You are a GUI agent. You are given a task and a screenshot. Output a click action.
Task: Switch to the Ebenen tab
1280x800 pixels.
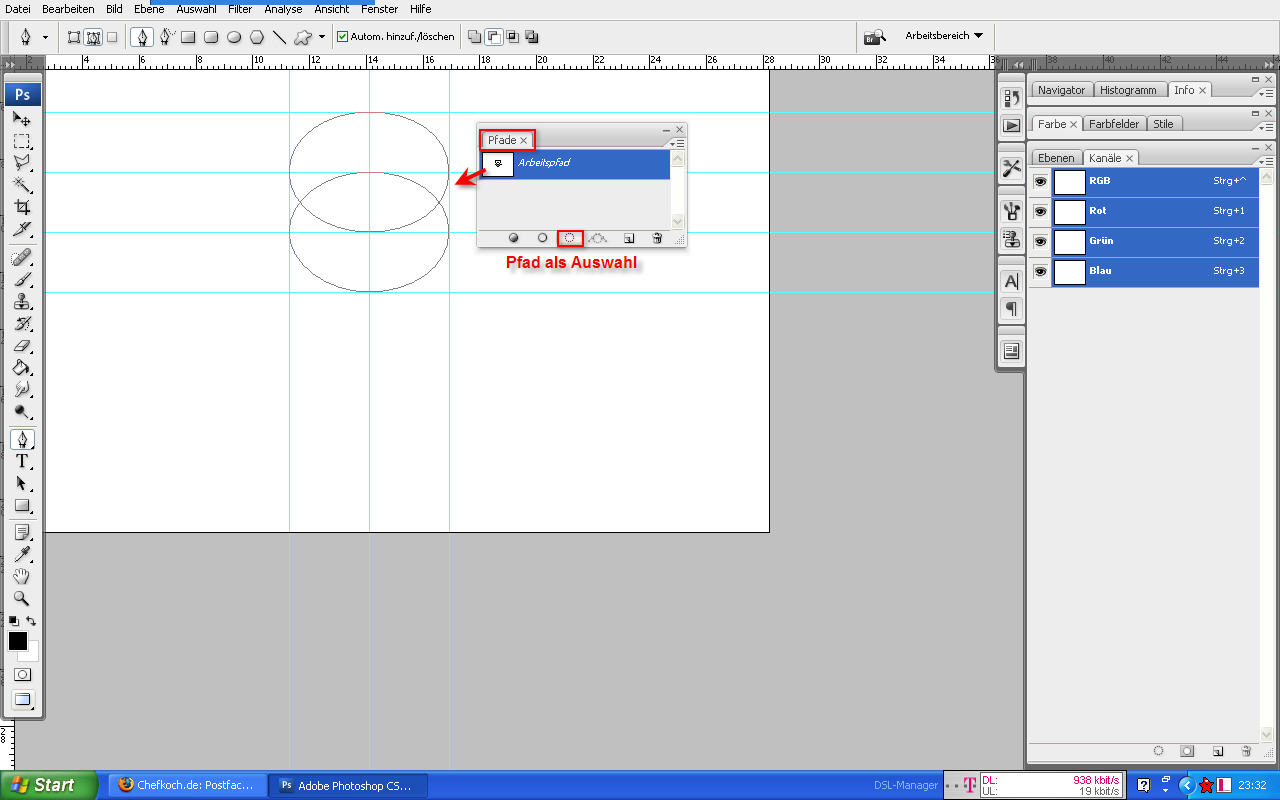1055,158
